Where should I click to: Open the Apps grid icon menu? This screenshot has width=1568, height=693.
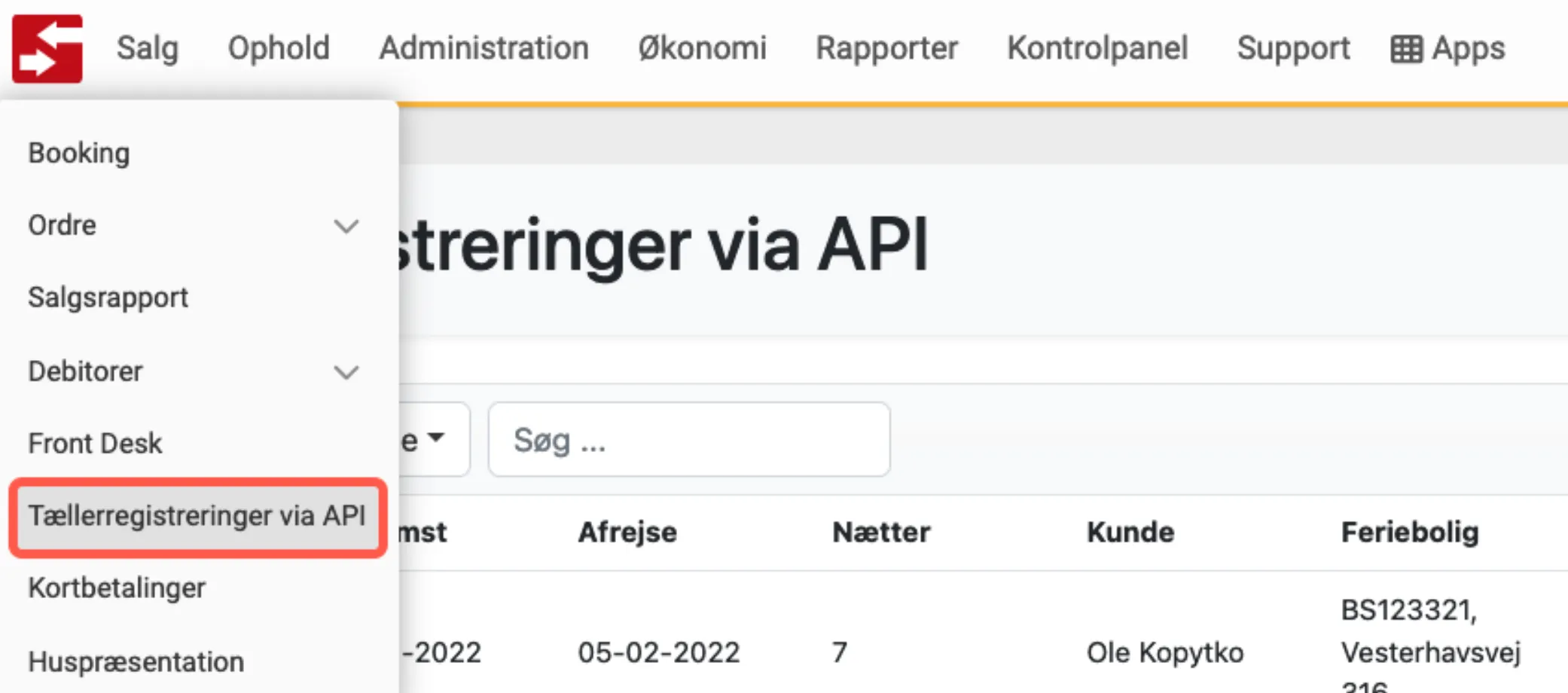pos(1447,47)
